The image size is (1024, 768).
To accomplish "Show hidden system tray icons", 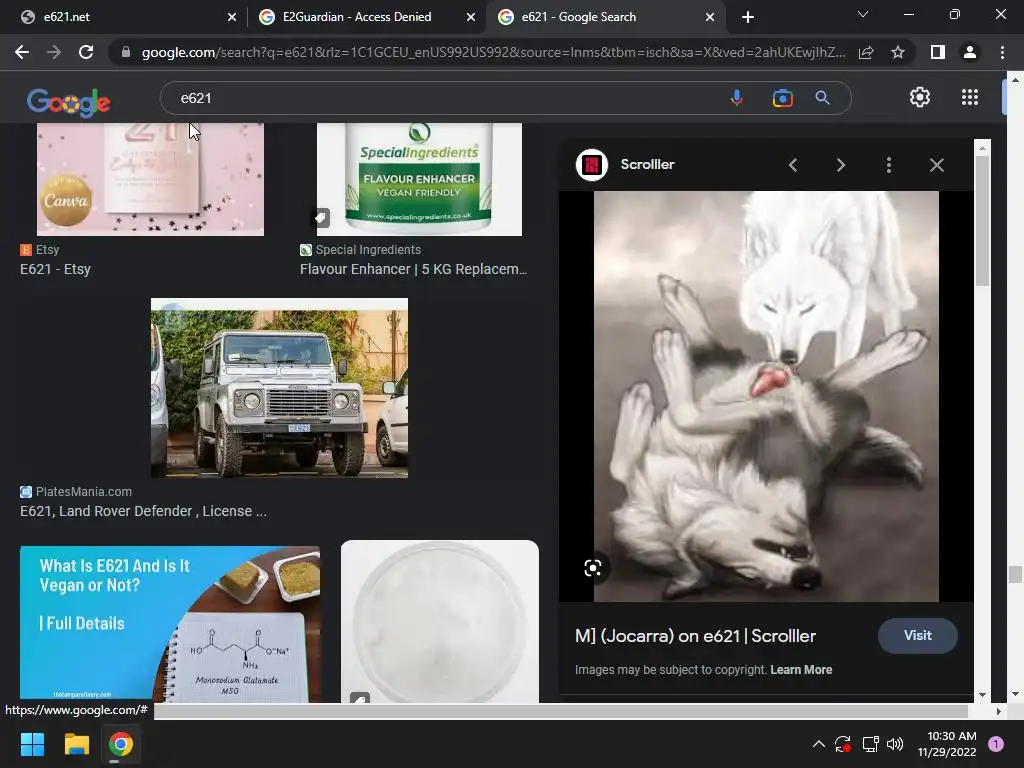I will click(818, 744).
